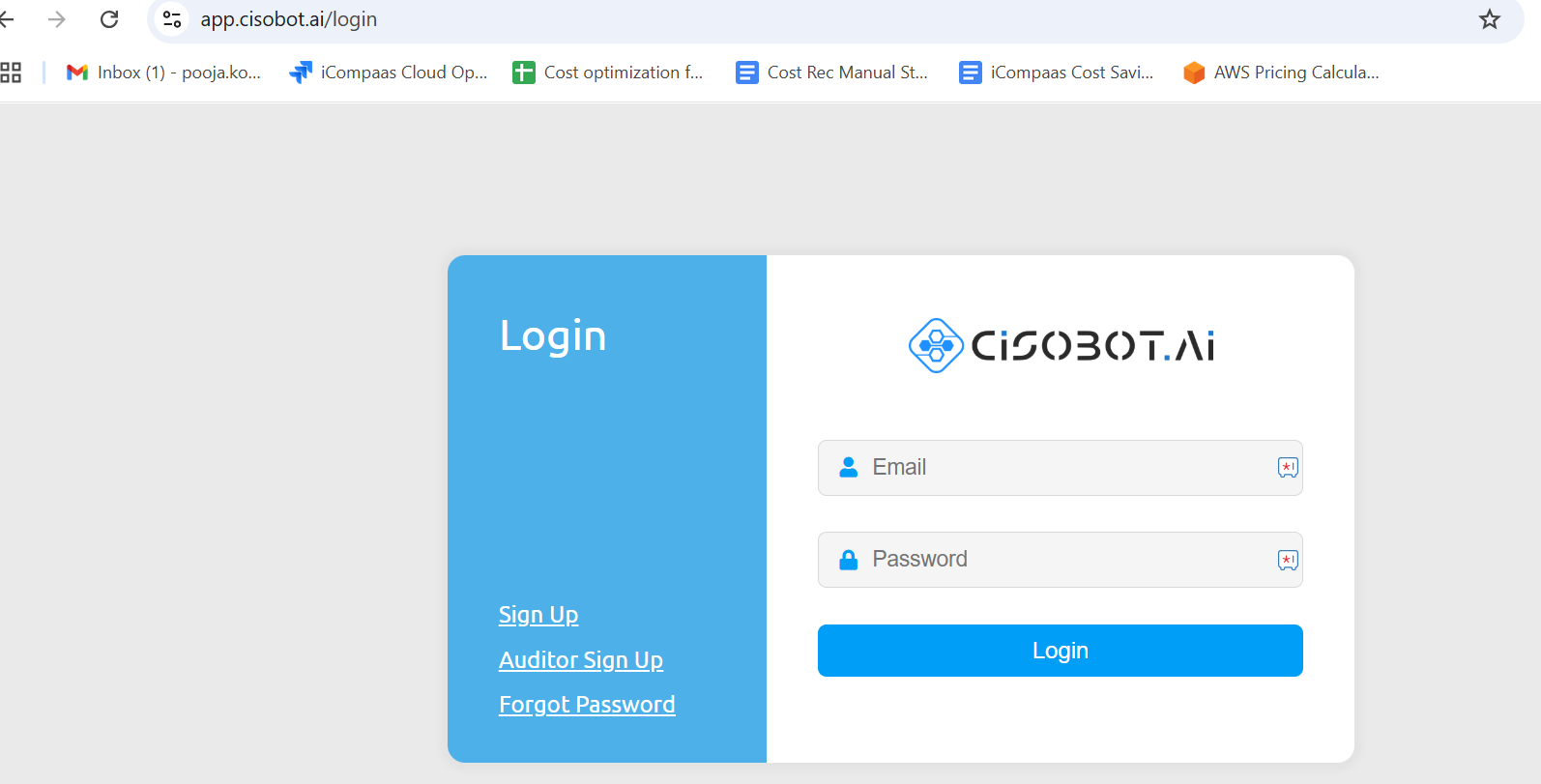Focus the Password input field

(1060, 560)
